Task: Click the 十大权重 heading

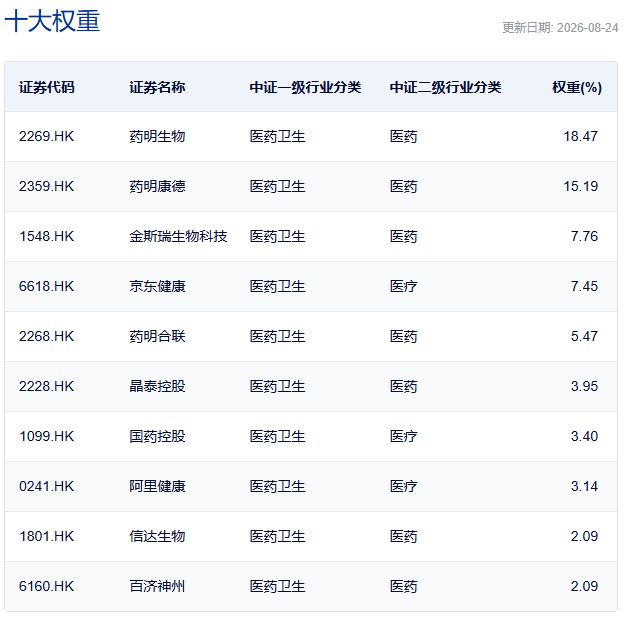Action: pos(52,21)
